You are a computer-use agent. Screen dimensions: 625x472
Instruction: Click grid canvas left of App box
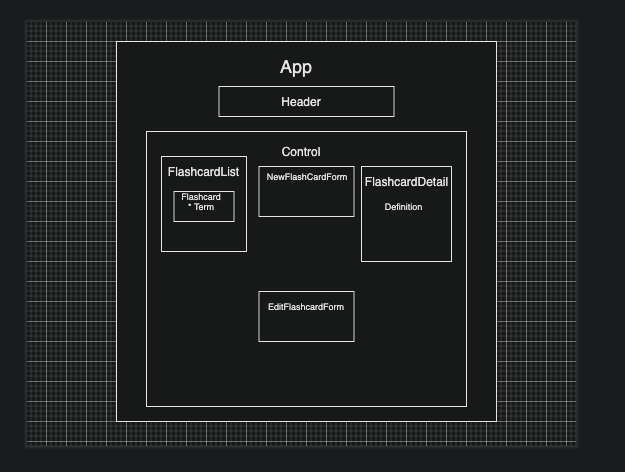(71, 231)
